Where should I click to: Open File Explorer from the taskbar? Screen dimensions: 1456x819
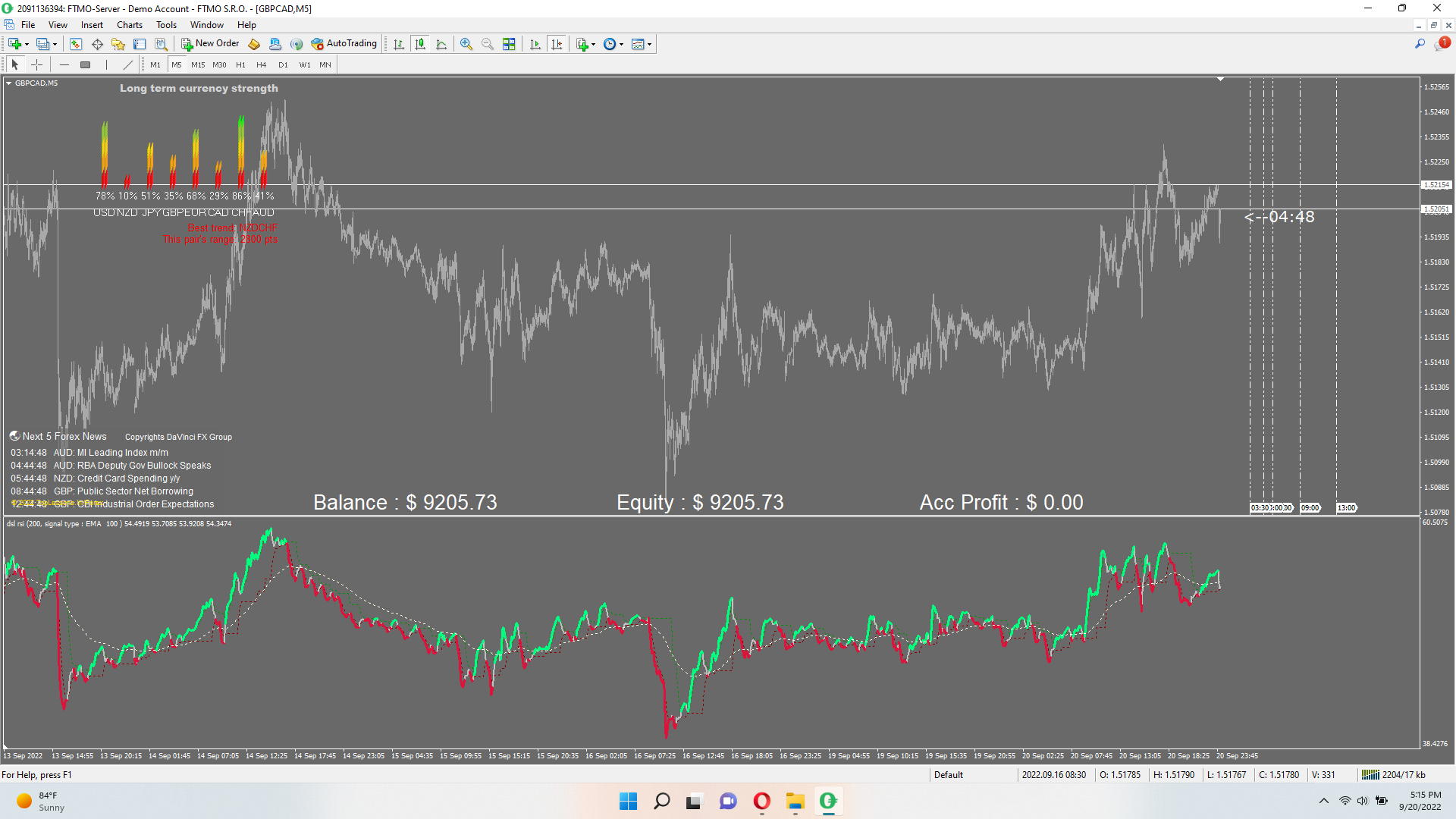pyautogui.click(x=795, y=802)
